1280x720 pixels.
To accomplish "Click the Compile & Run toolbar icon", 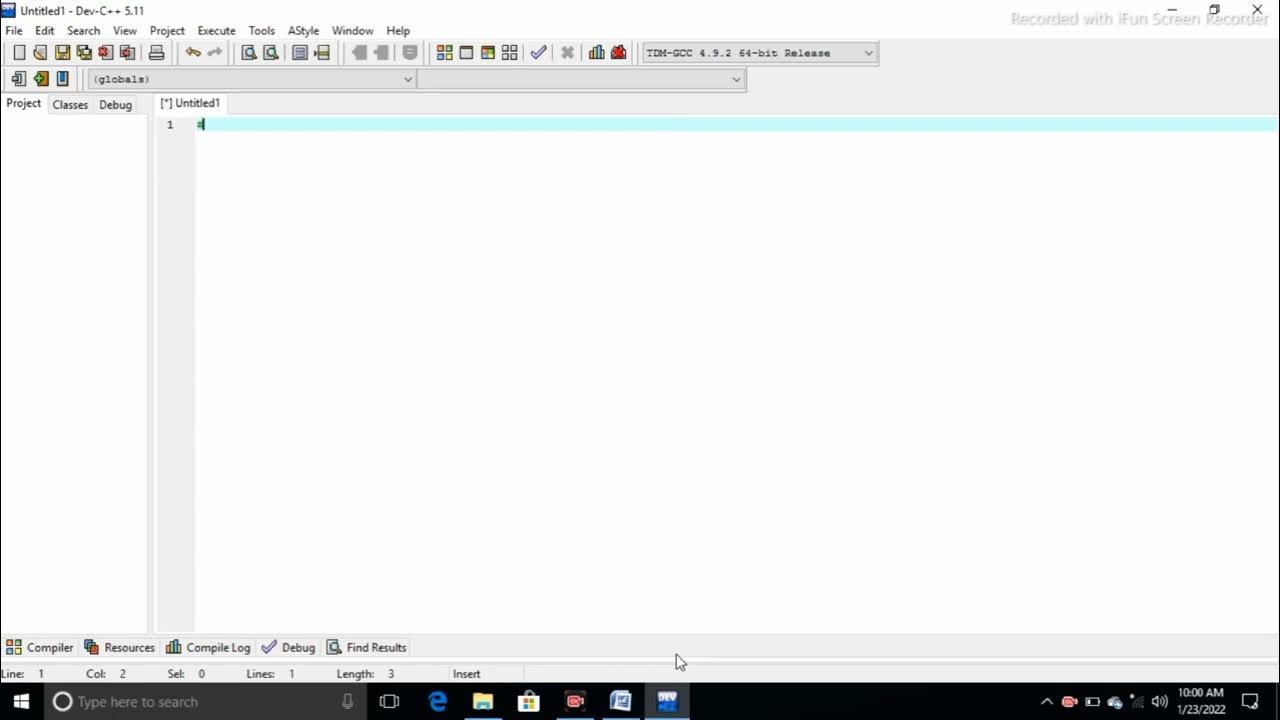I will point(488,53).
